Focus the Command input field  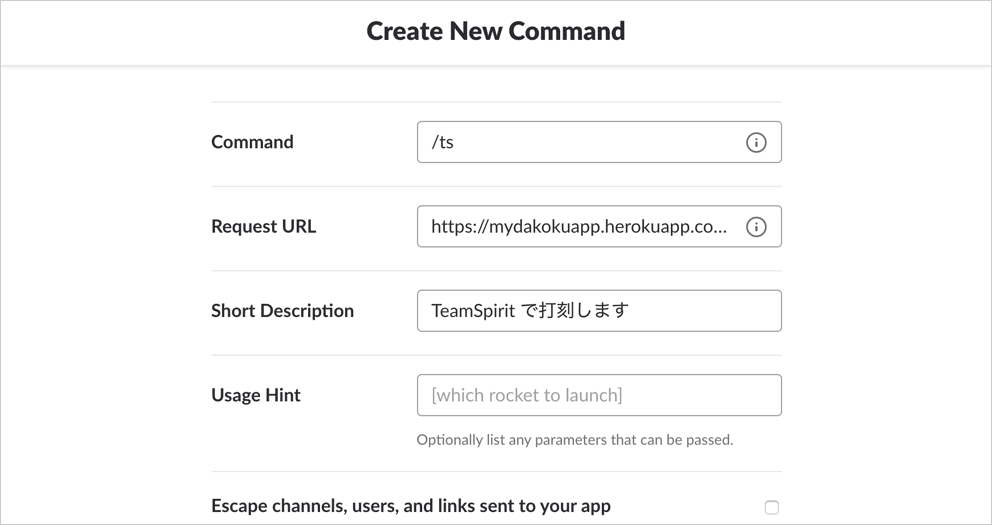point(580,142)
